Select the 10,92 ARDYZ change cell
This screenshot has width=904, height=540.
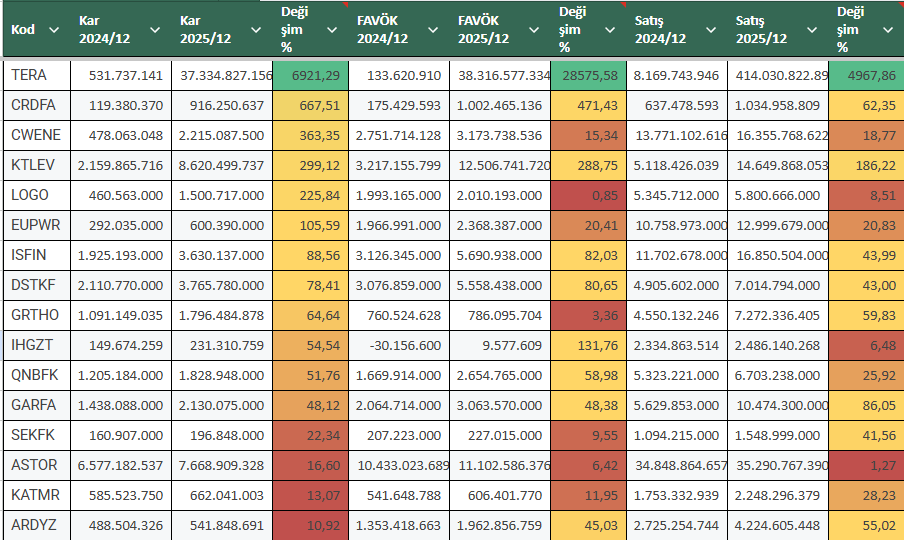(310, 525)
